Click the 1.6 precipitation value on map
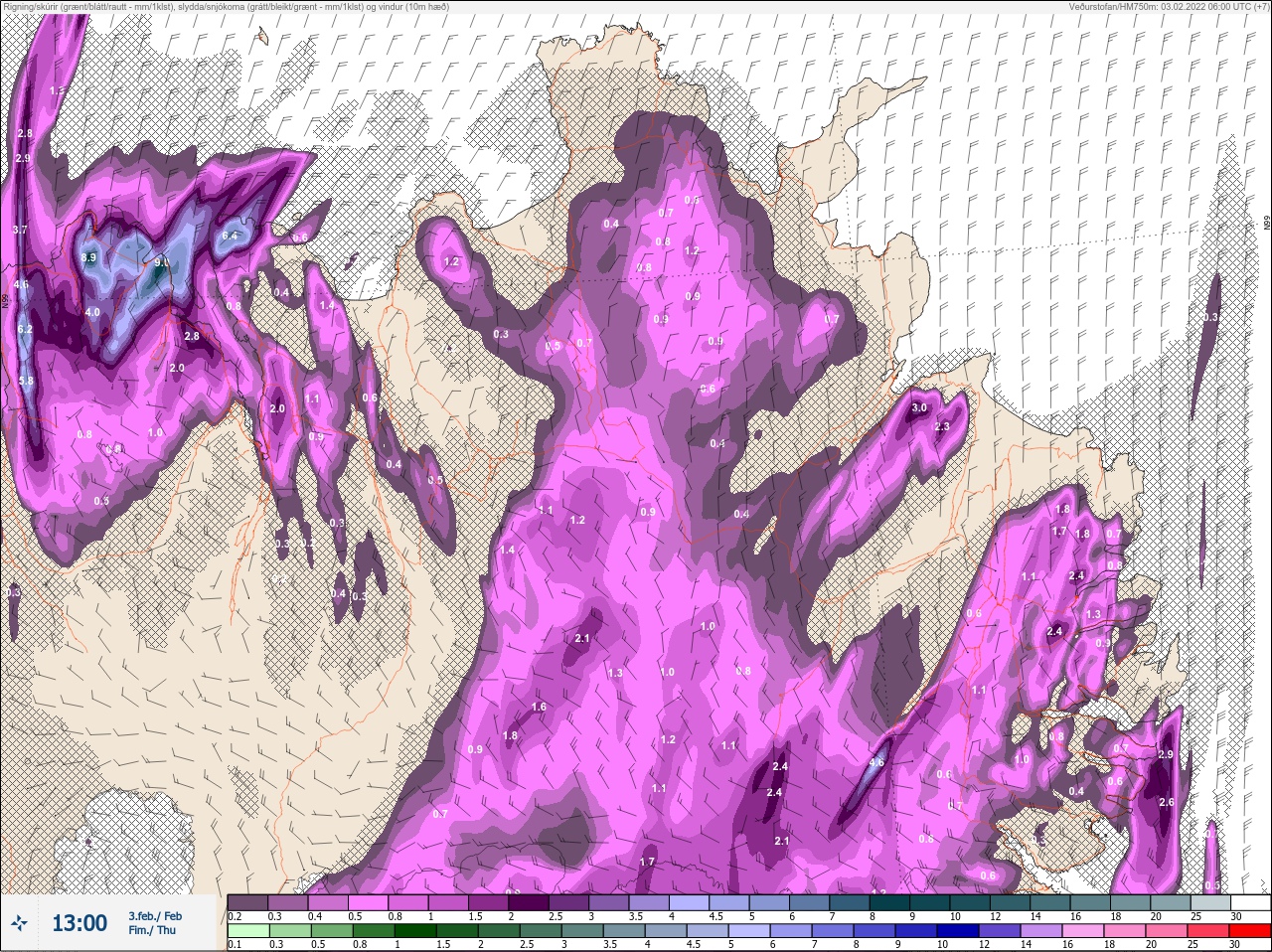1272x952 pixels. tap(540, 707)
